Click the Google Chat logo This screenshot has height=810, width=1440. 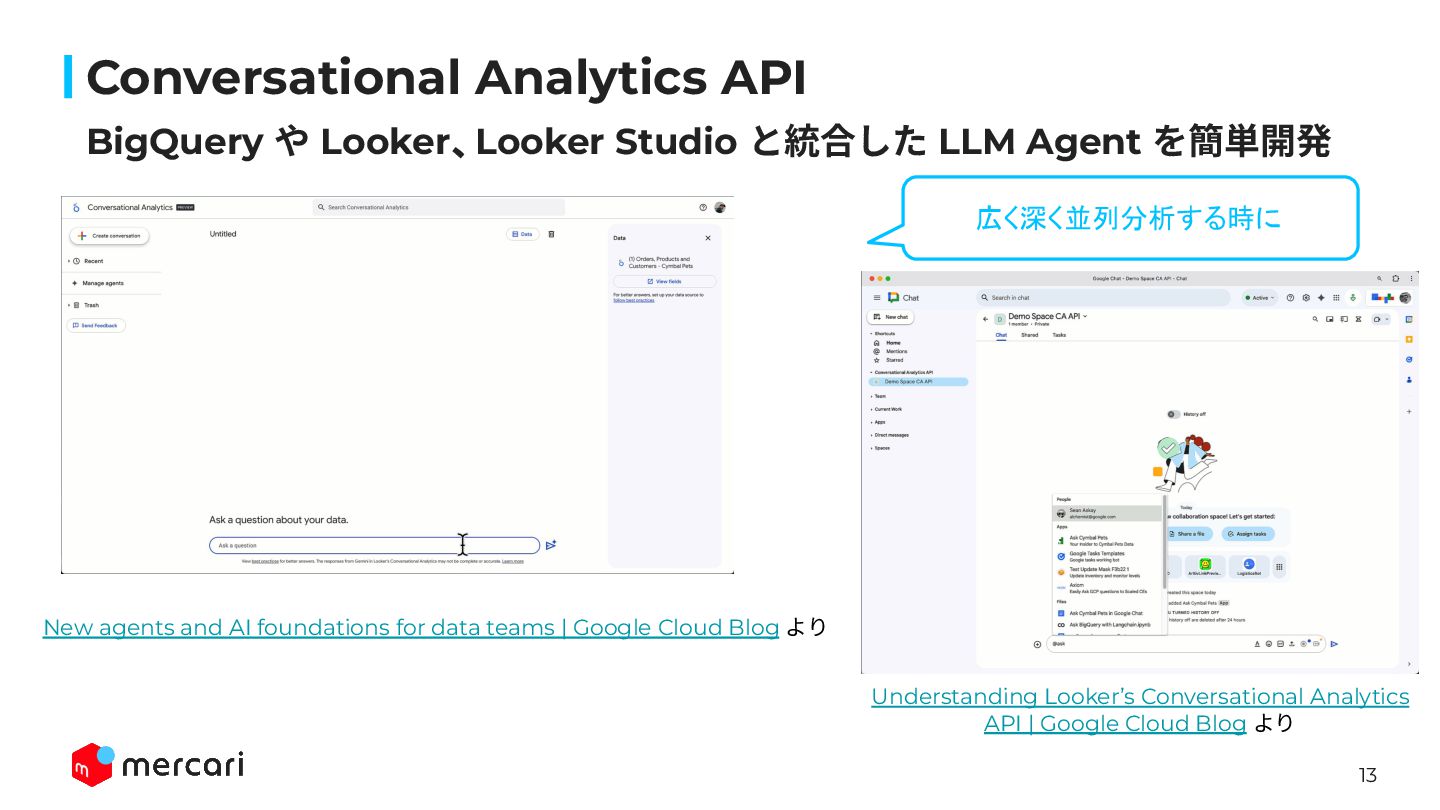point(894,298)
